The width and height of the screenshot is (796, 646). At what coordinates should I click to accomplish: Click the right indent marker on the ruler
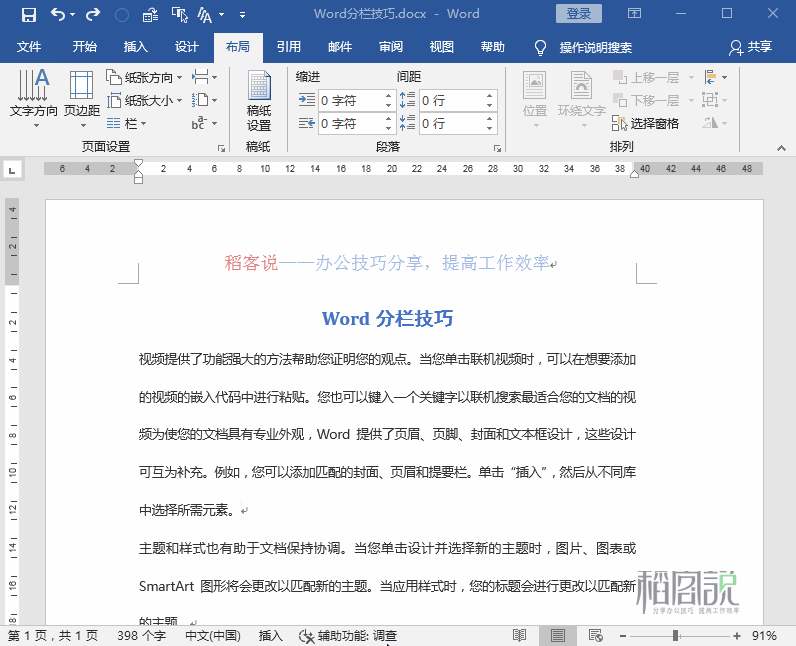(634, 175)
